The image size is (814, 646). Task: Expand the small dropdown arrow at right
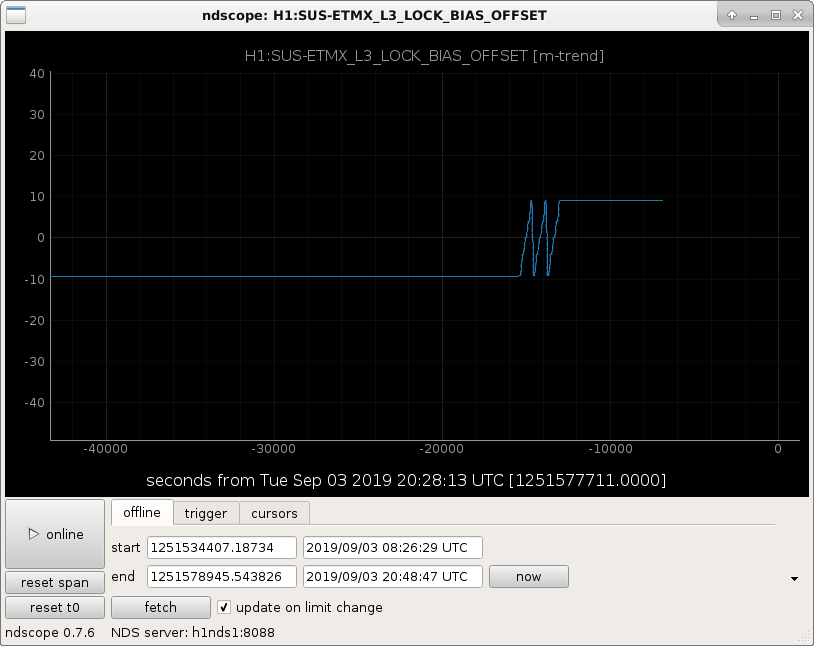[x=794, y=578]
